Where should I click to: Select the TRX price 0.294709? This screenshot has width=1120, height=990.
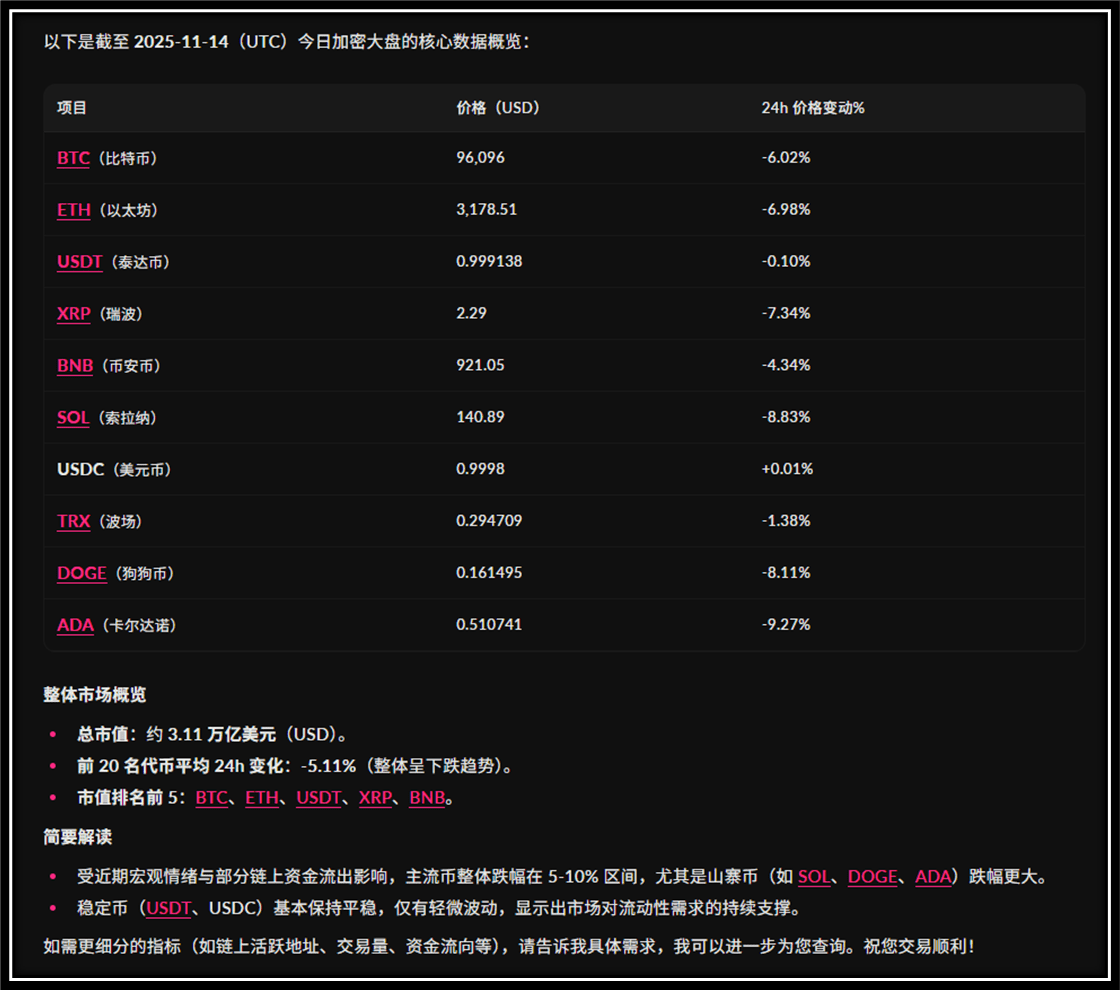489,521
